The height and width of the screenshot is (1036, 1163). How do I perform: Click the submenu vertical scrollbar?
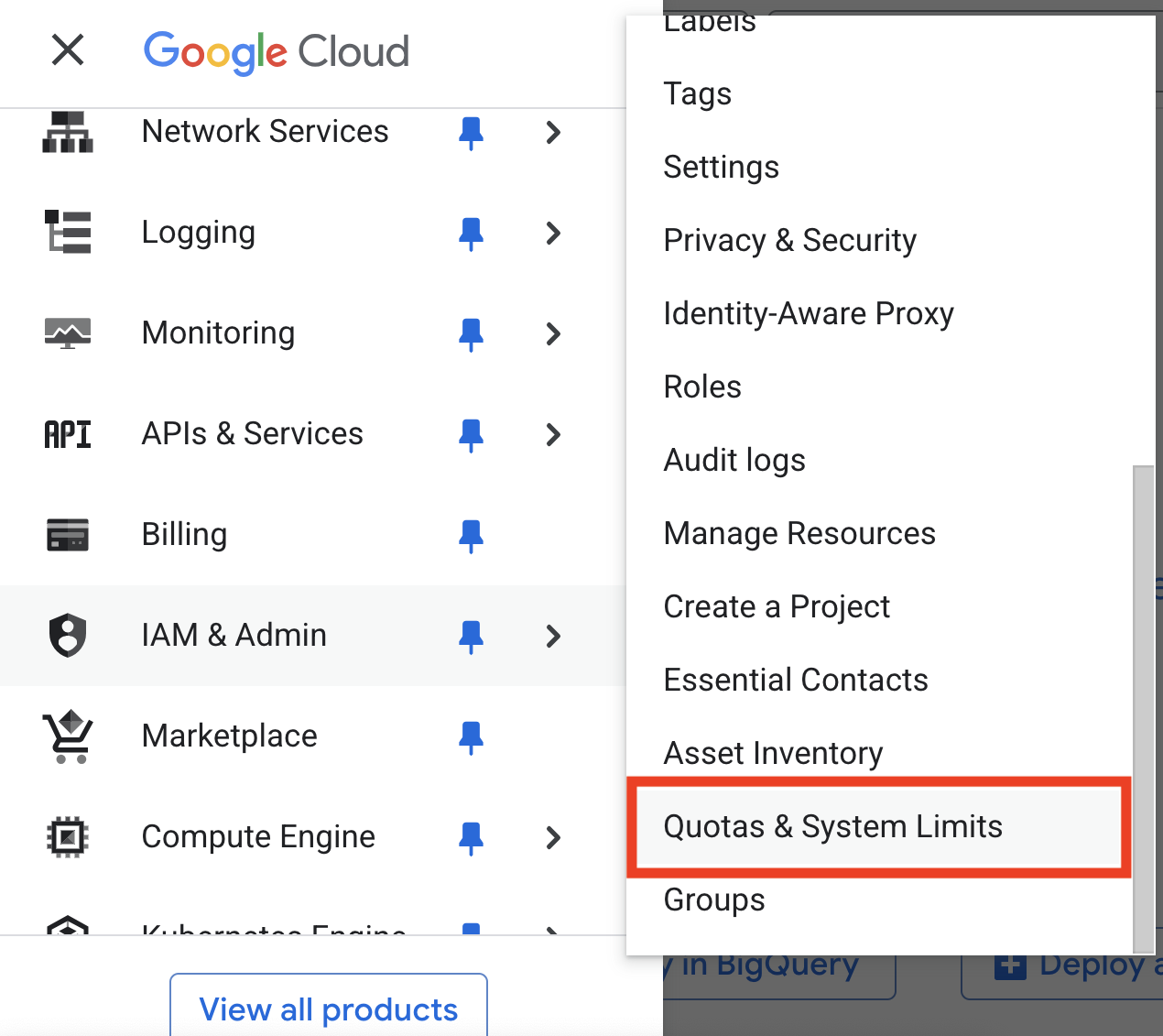click(x=1143, y=705)
